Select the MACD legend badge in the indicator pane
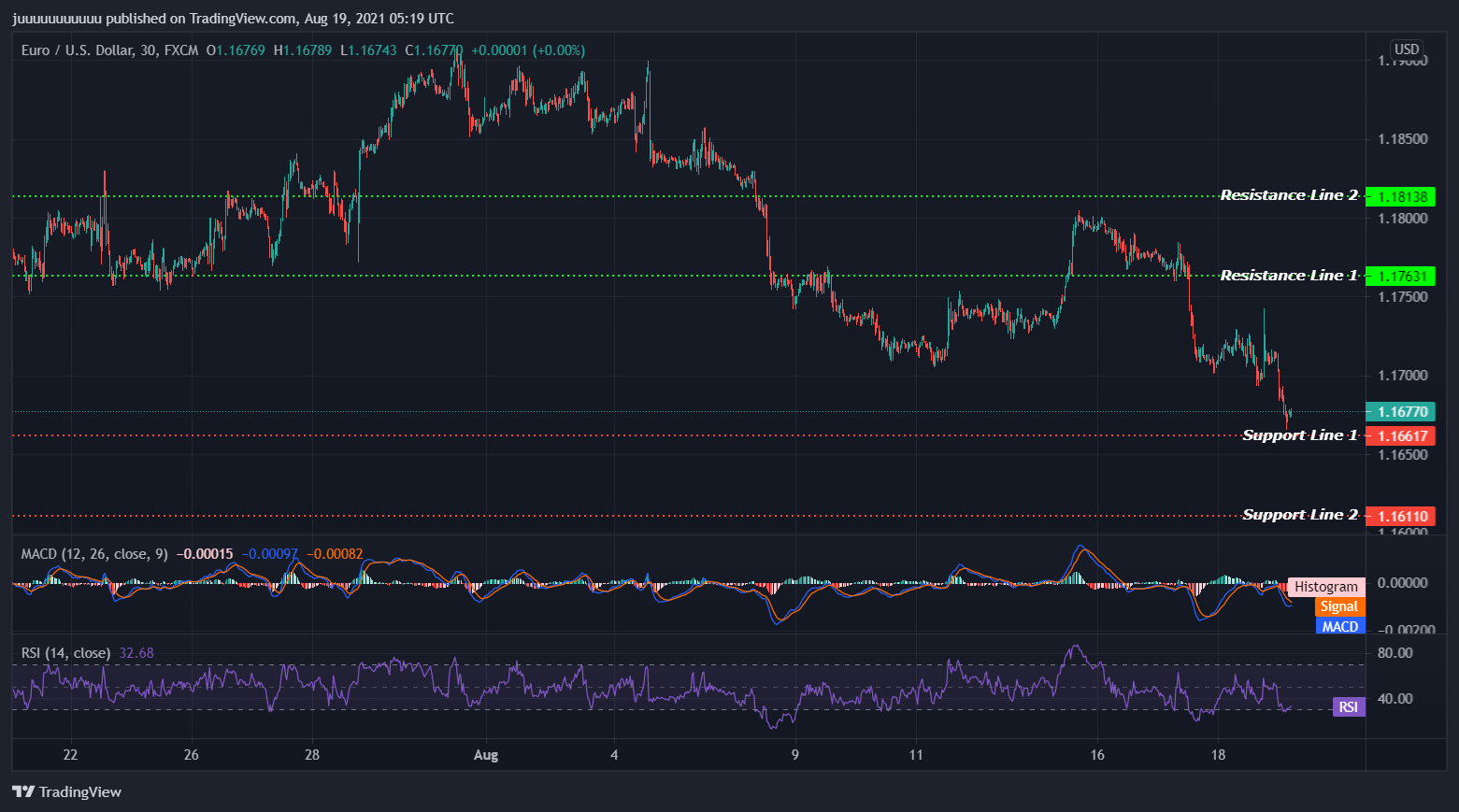 click(1339, 625)
